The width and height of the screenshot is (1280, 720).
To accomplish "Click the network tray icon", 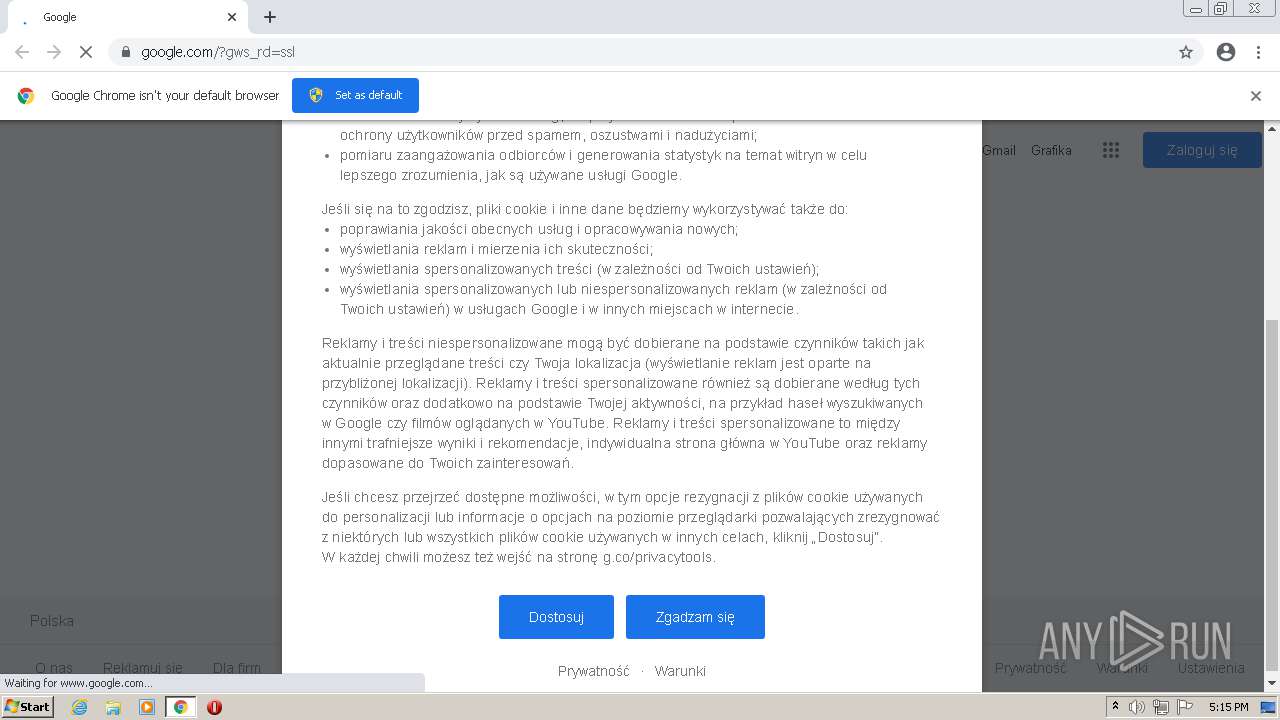I will click(1160, 707).
